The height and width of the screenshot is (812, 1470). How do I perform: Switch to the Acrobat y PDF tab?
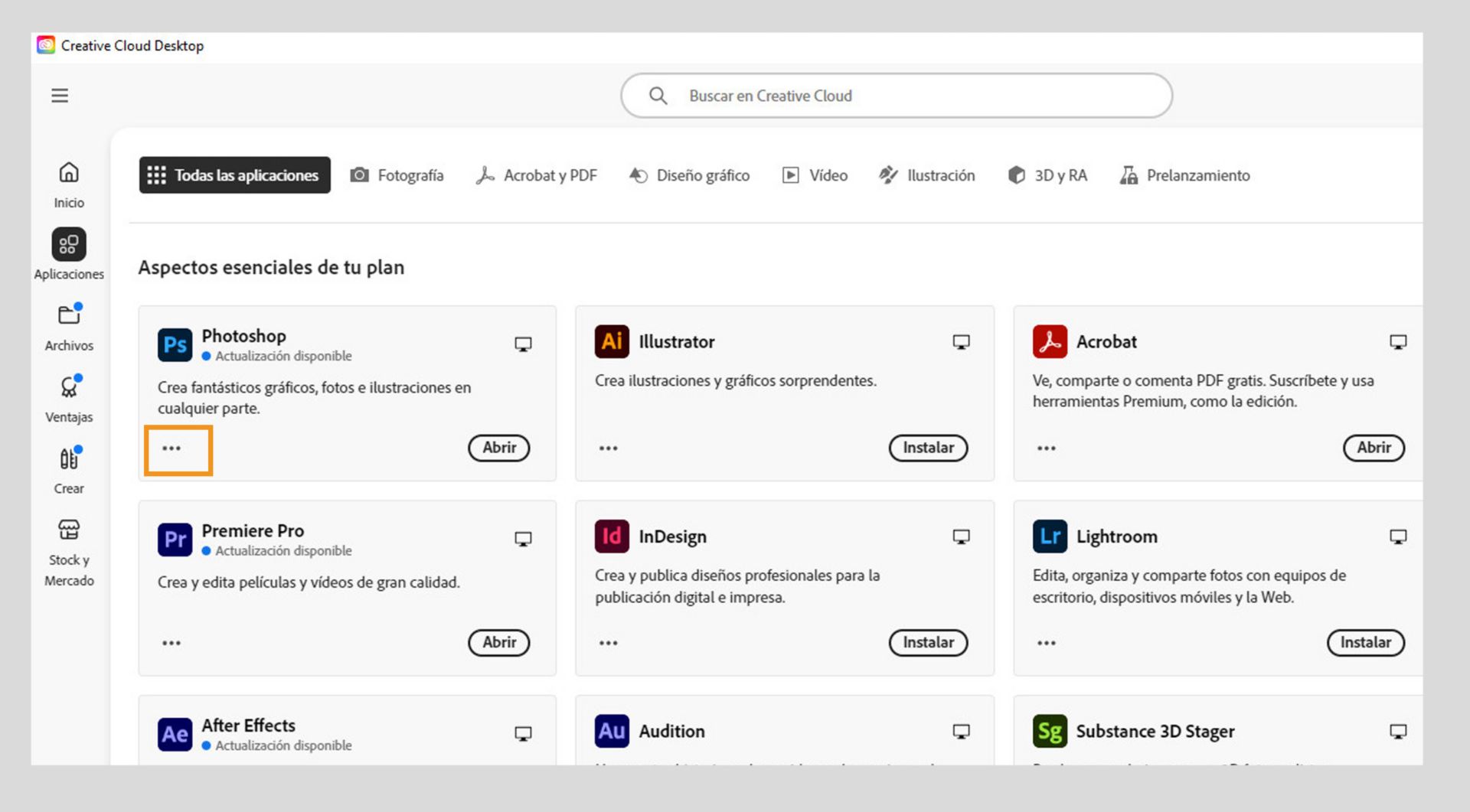[536, 175]
